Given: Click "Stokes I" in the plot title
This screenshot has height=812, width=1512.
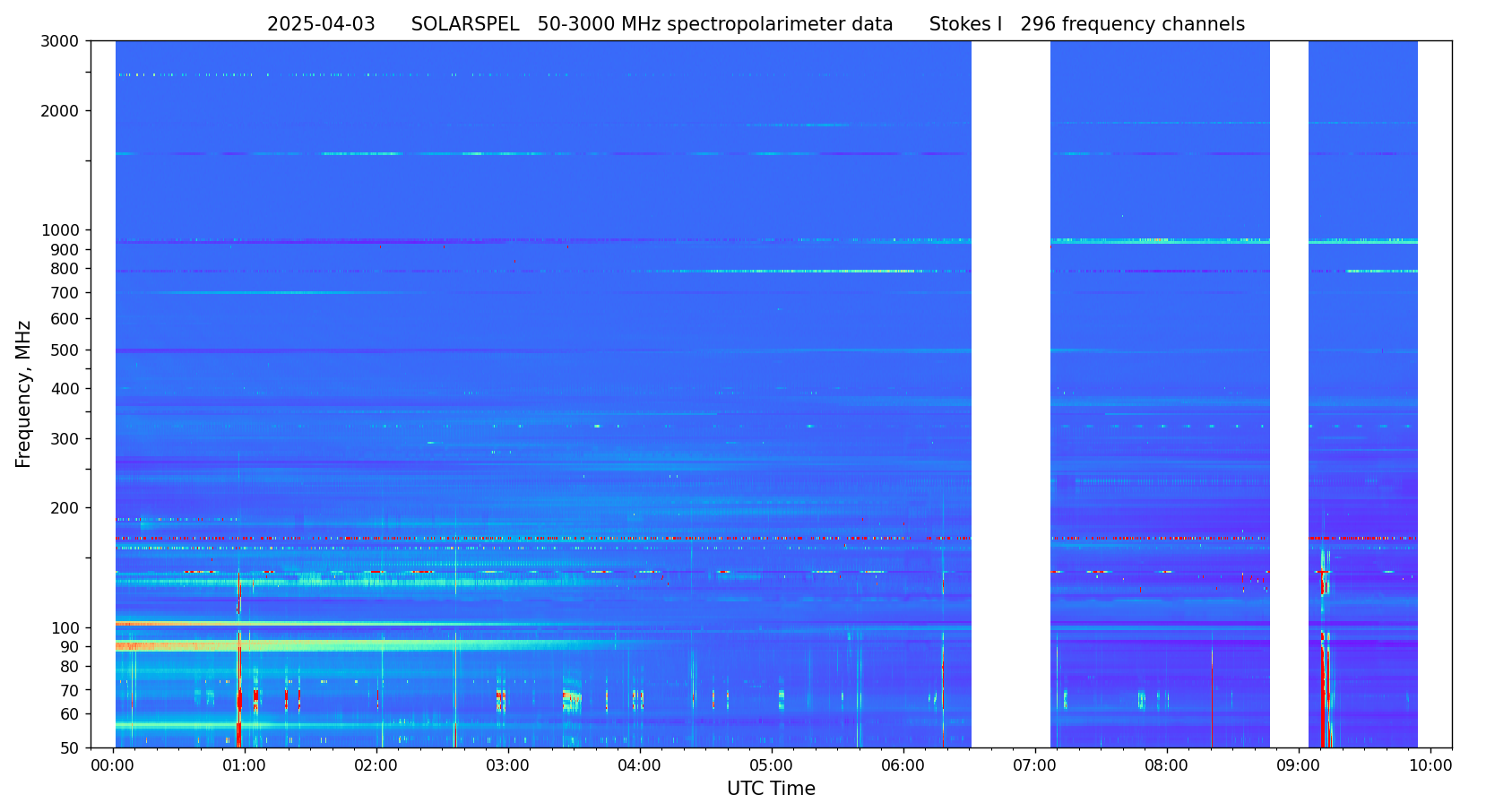Looking at the screenshot, I should (965, 25).
